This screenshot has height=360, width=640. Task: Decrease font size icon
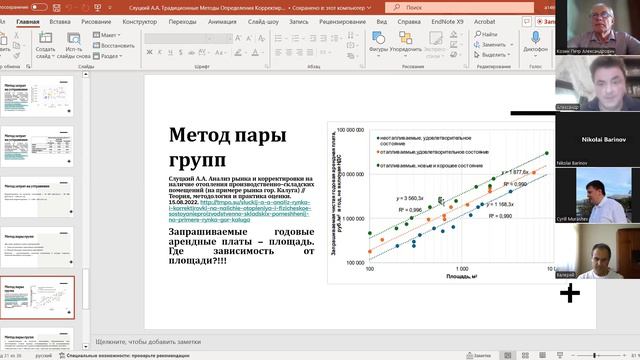249,38
